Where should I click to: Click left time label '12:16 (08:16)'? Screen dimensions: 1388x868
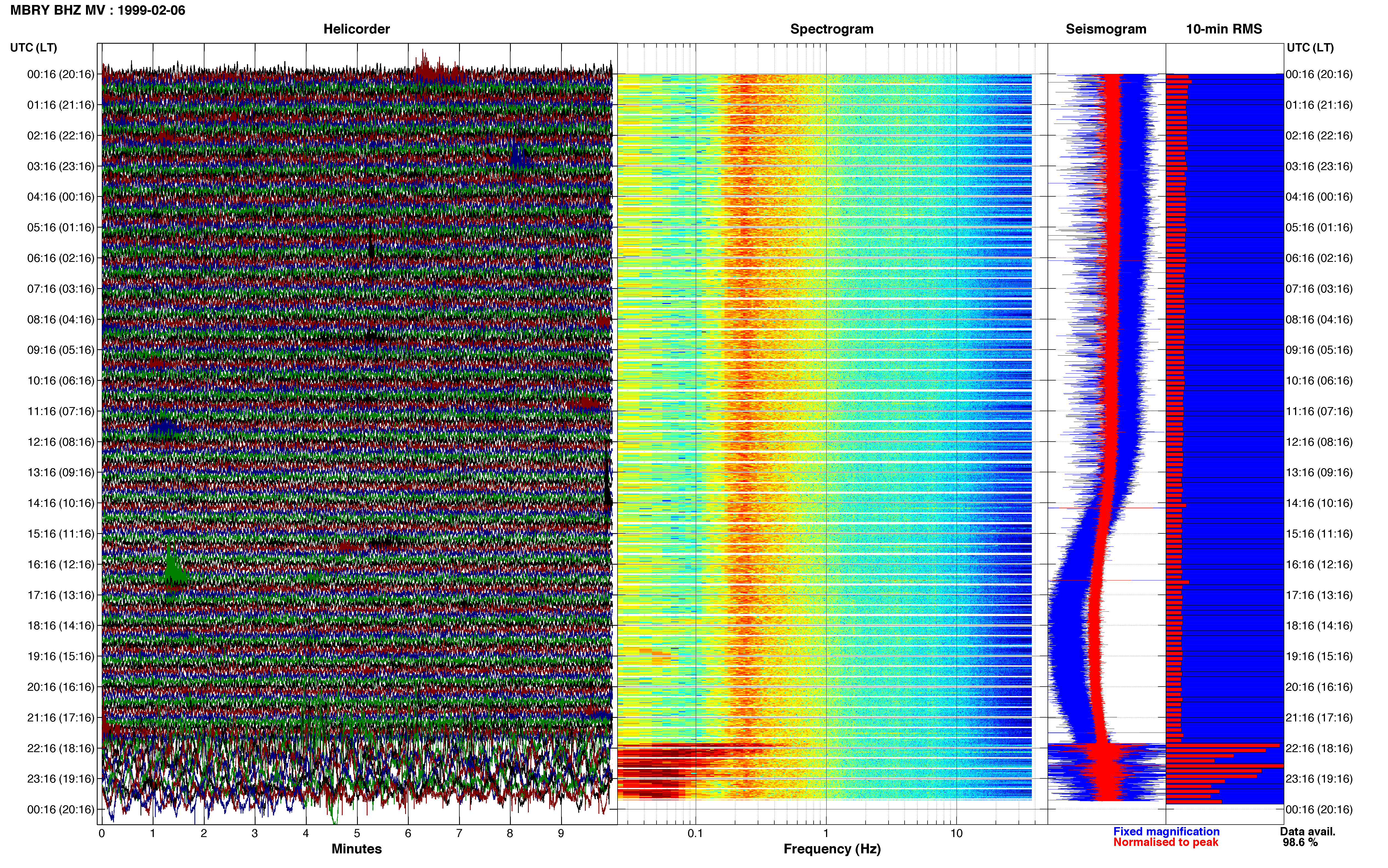pyautogui.click(x=61, y=442)
